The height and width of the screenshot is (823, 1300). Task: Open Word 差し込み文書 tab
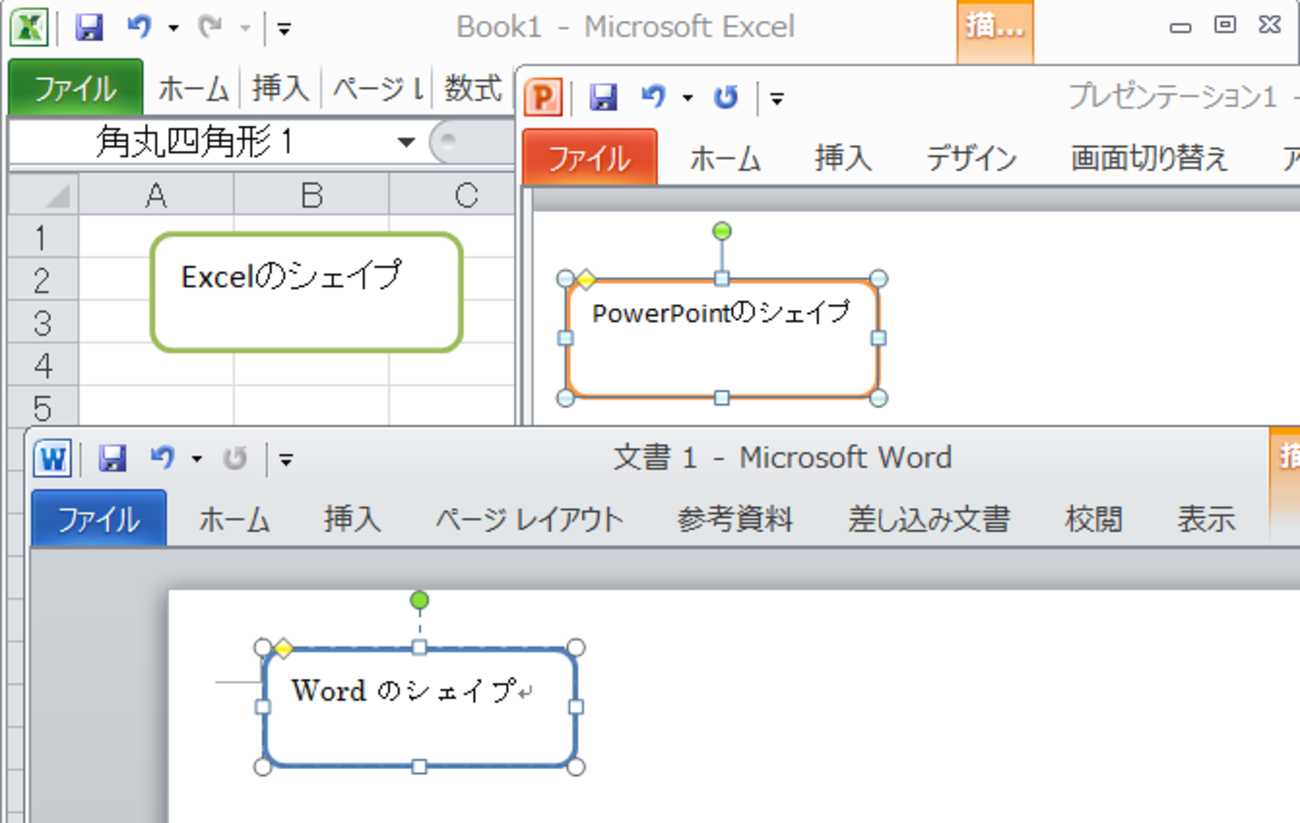[x=929, y=519]
